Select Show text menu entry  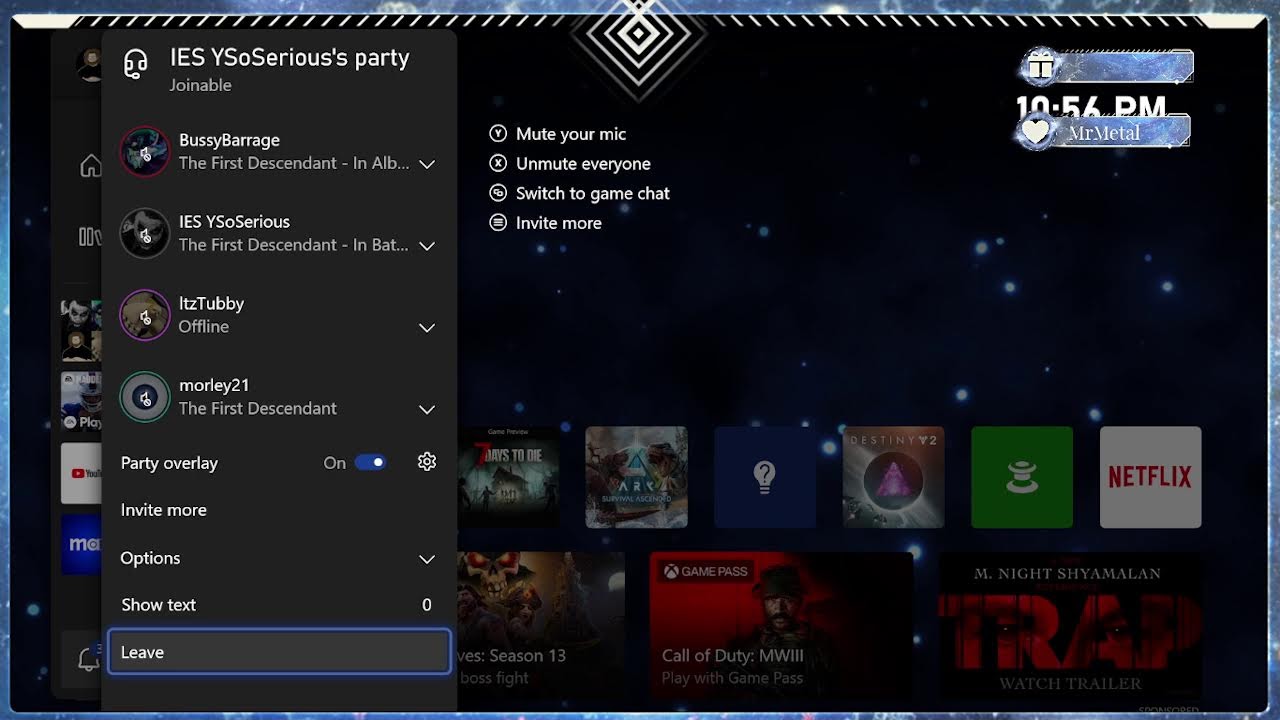(279, 605)
